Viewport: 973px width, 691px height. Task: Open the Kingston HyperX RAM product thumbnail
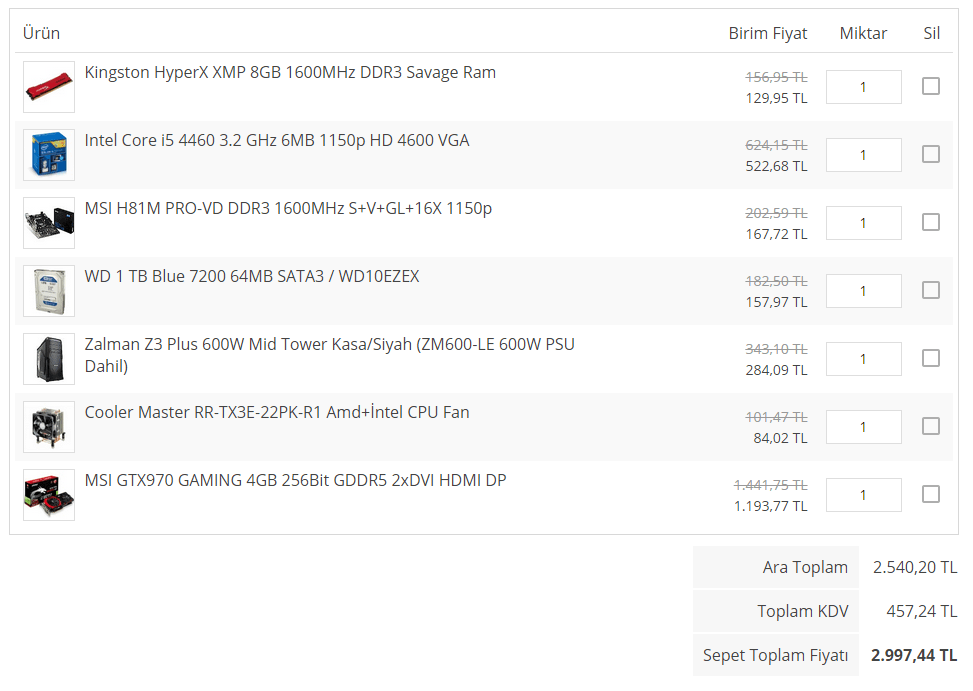[x=49, y=87]
